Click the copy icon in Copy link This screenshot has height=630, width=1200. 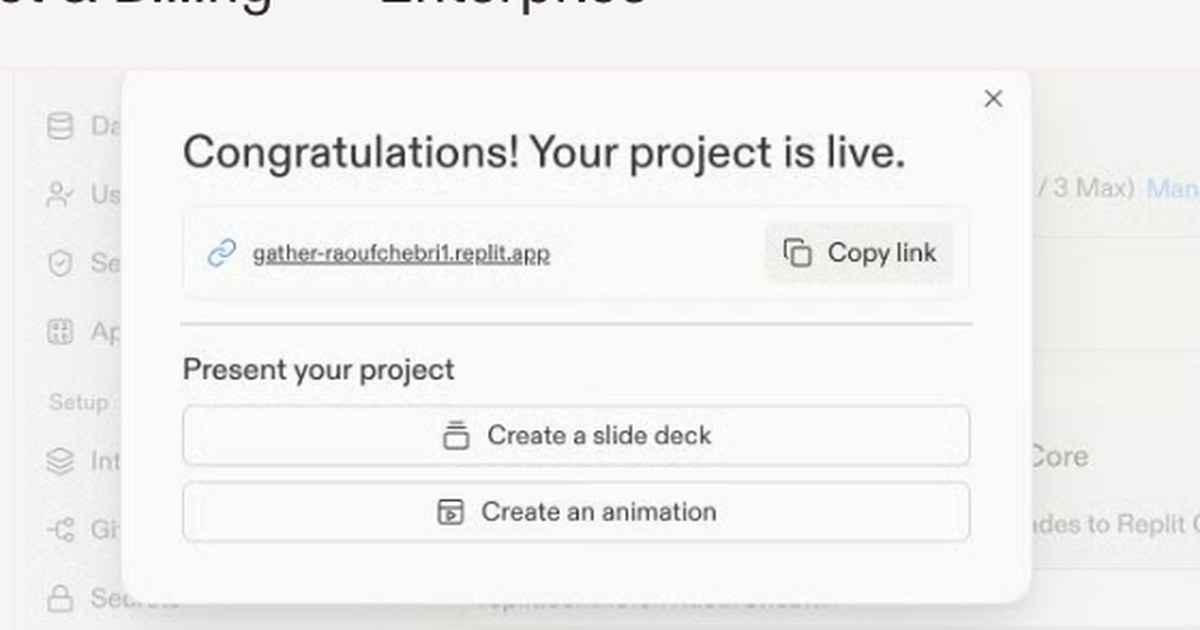(797, 254)
